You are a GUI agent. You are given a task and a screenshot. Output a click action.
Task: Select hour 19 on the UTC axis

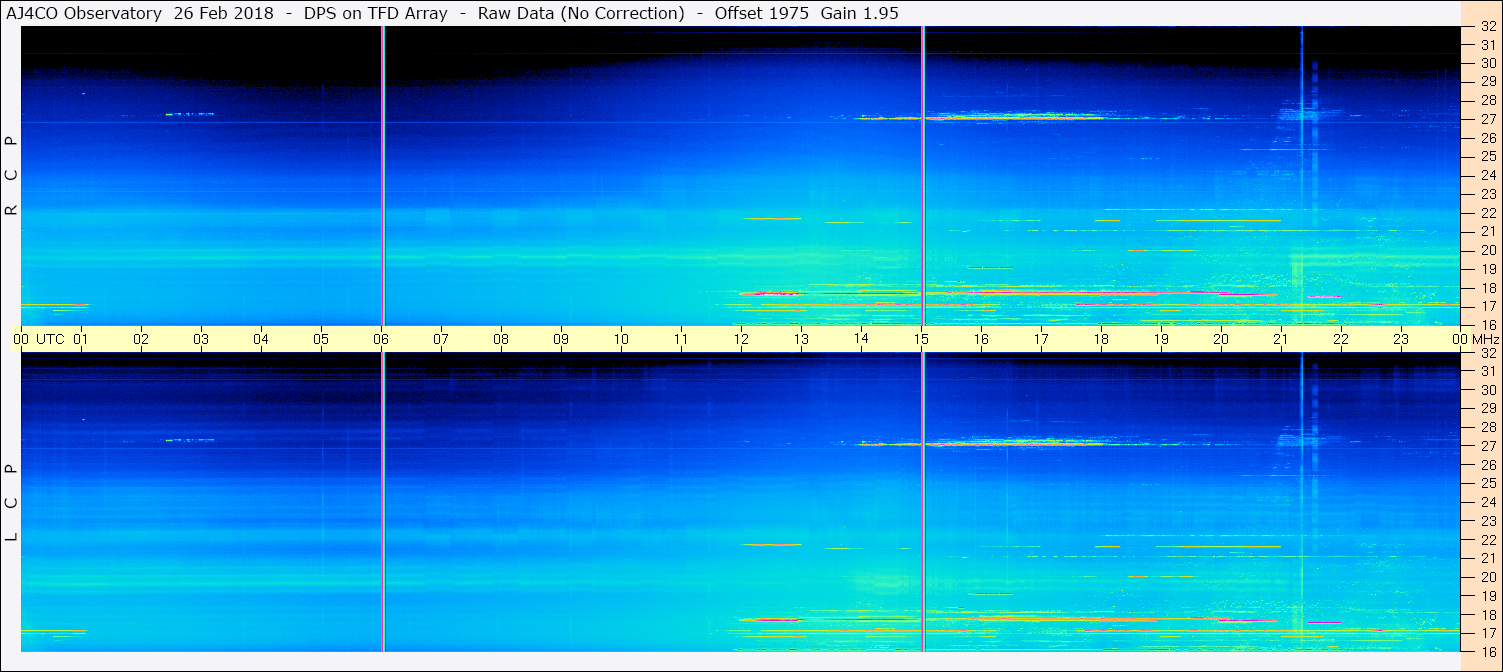click(1161, 339)
